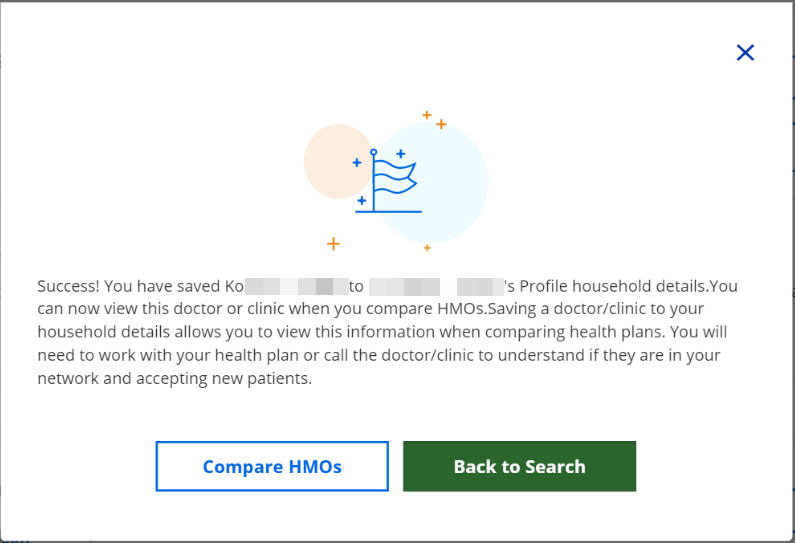
Task: Click the blue plus sign above the flag
Action: (400, 154)
